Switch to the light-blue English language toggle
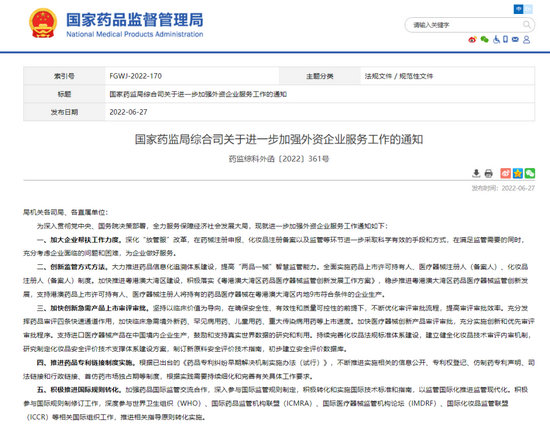550x424 pixels. (528, 9)
